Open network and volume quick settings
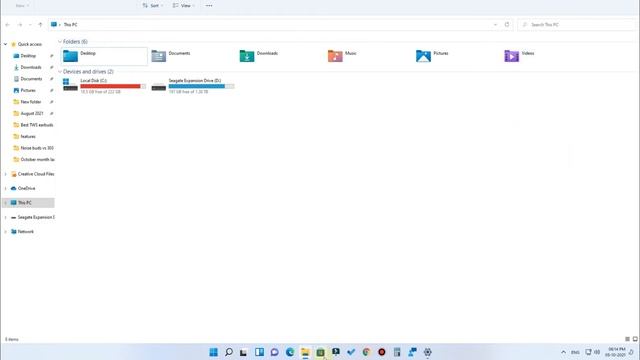The width and height of the screenshot is (640, 360). tap(593, 352)
